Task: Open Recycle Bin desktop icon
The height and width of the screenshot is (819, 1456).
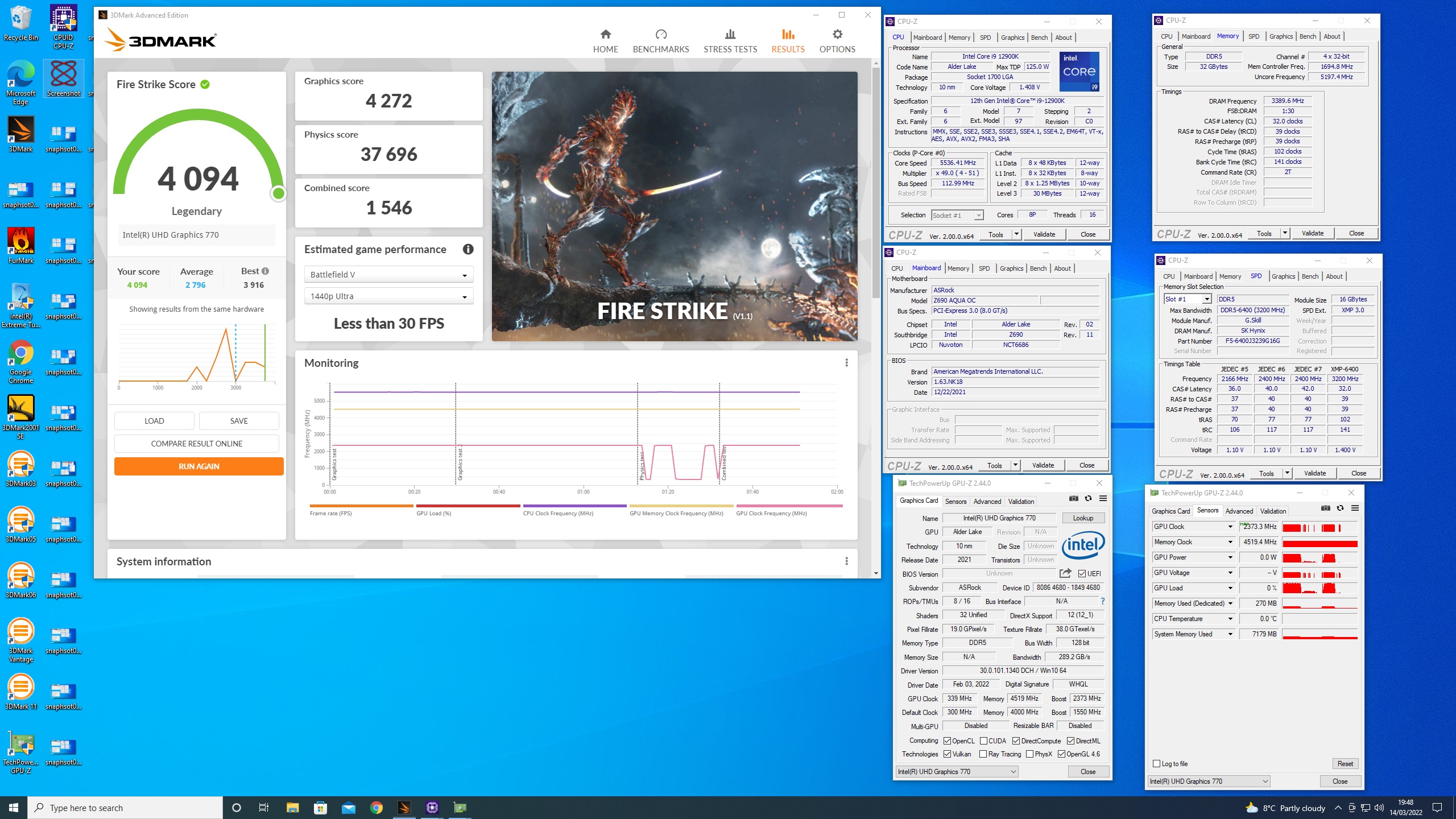Action: tap(20, 24)
